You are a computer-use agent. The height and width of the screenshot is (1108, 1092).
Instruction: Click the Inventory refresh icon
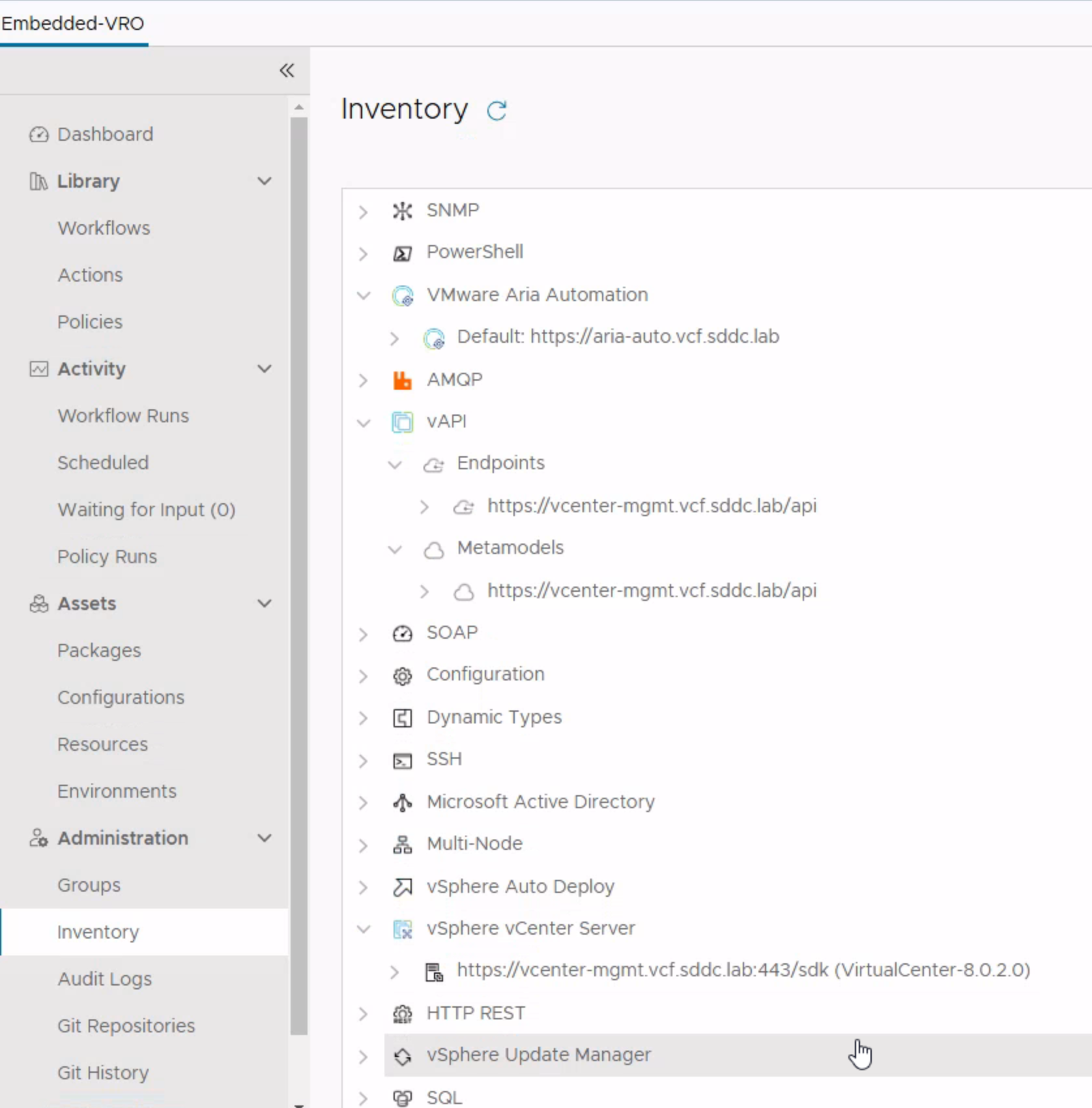(496, 111)
